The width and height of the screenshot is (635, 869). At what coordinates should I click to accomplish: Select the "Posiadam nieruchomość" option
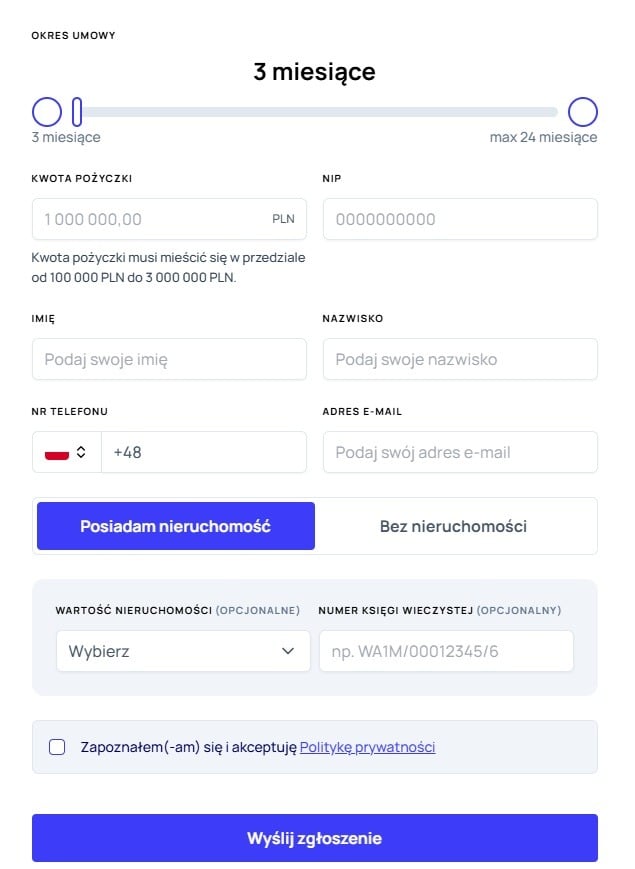[174, 525]
